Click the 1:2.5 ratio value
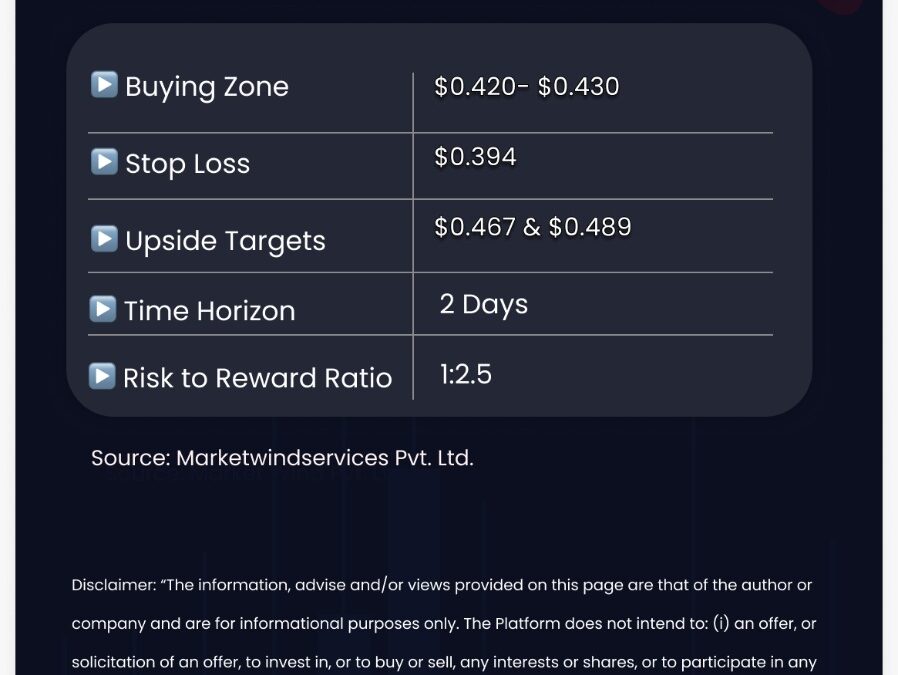The image size is (898, 675). [x=466, y=374]
